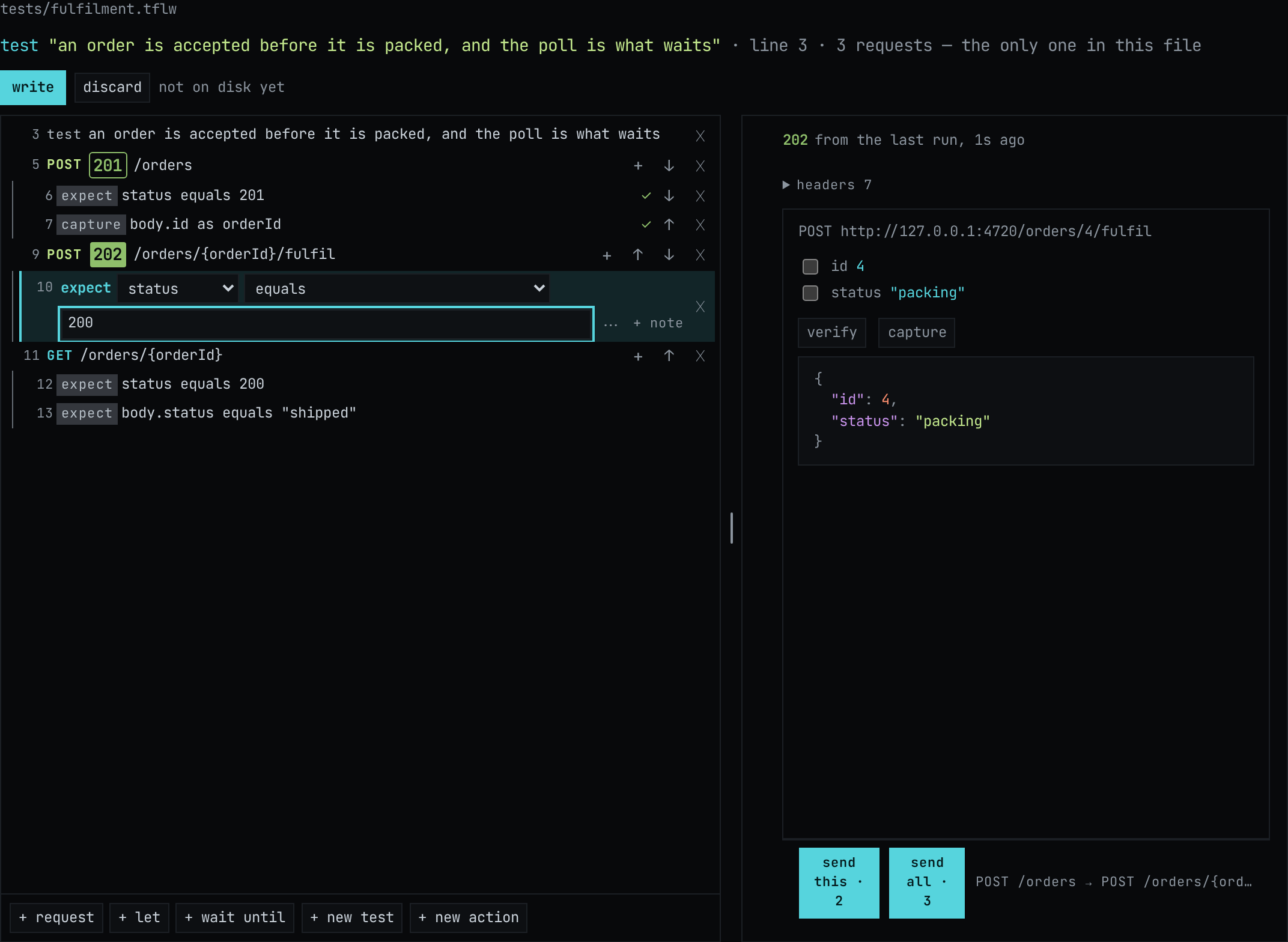The image size is (1288, 942).
Task: Add step under GET /orders/{orderId}
Action: coord(638,356)
